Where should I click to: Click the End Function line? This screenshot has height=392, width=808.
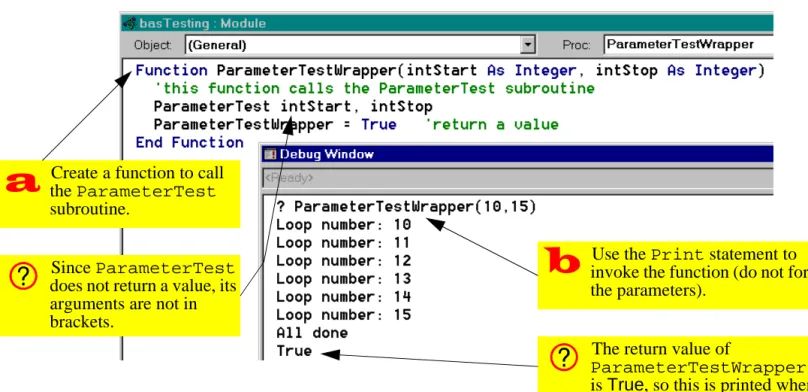(x=189, y=143)
